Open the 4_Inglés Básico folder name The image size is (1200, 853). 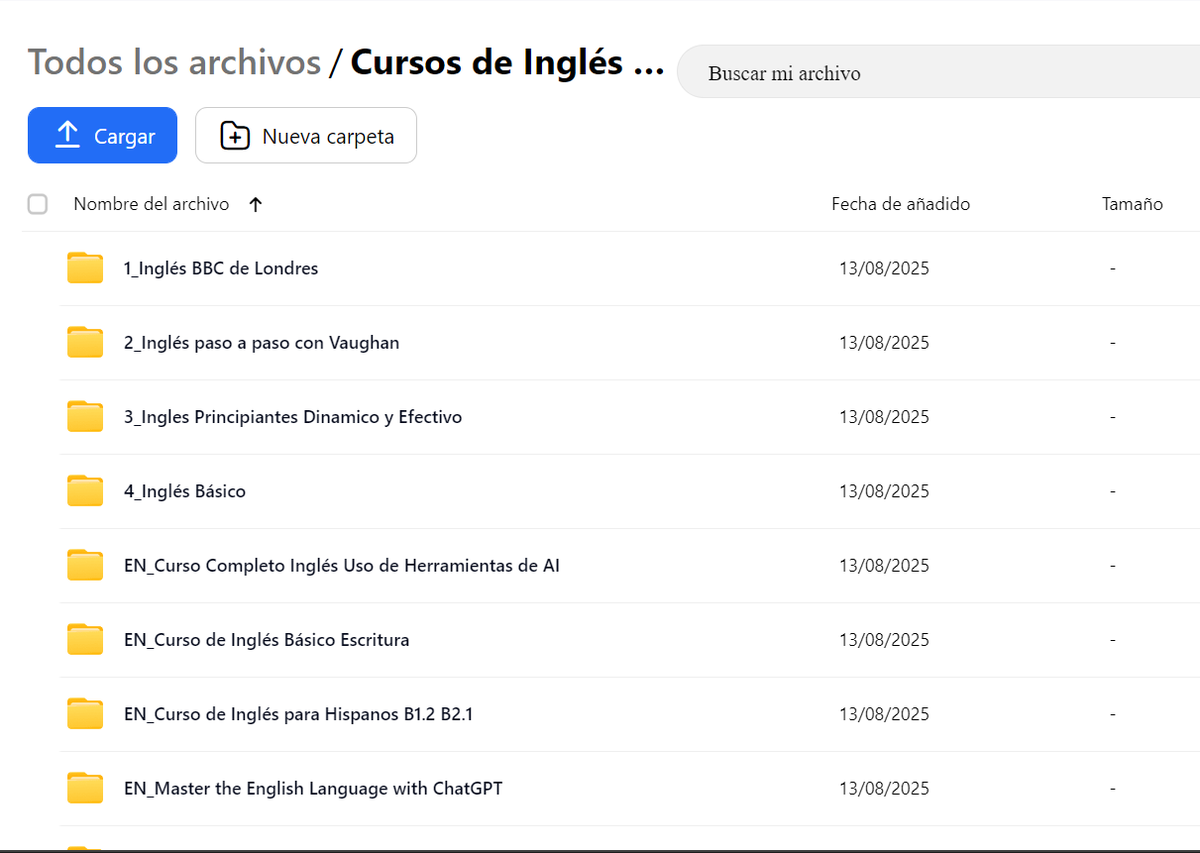point(185,491)
